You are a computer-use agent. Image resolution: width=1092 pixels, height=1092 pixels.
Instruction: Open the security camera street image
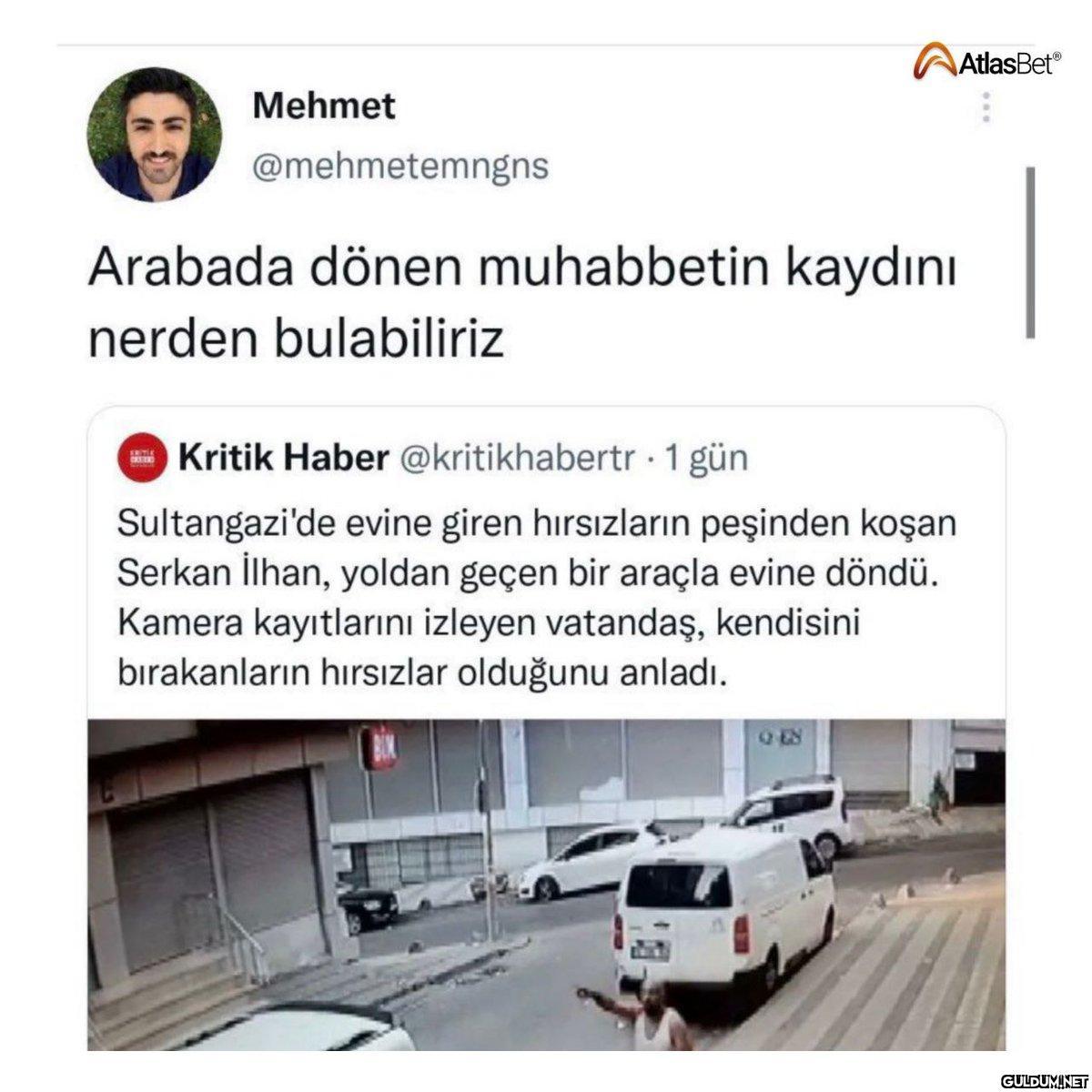click(546, 885)
